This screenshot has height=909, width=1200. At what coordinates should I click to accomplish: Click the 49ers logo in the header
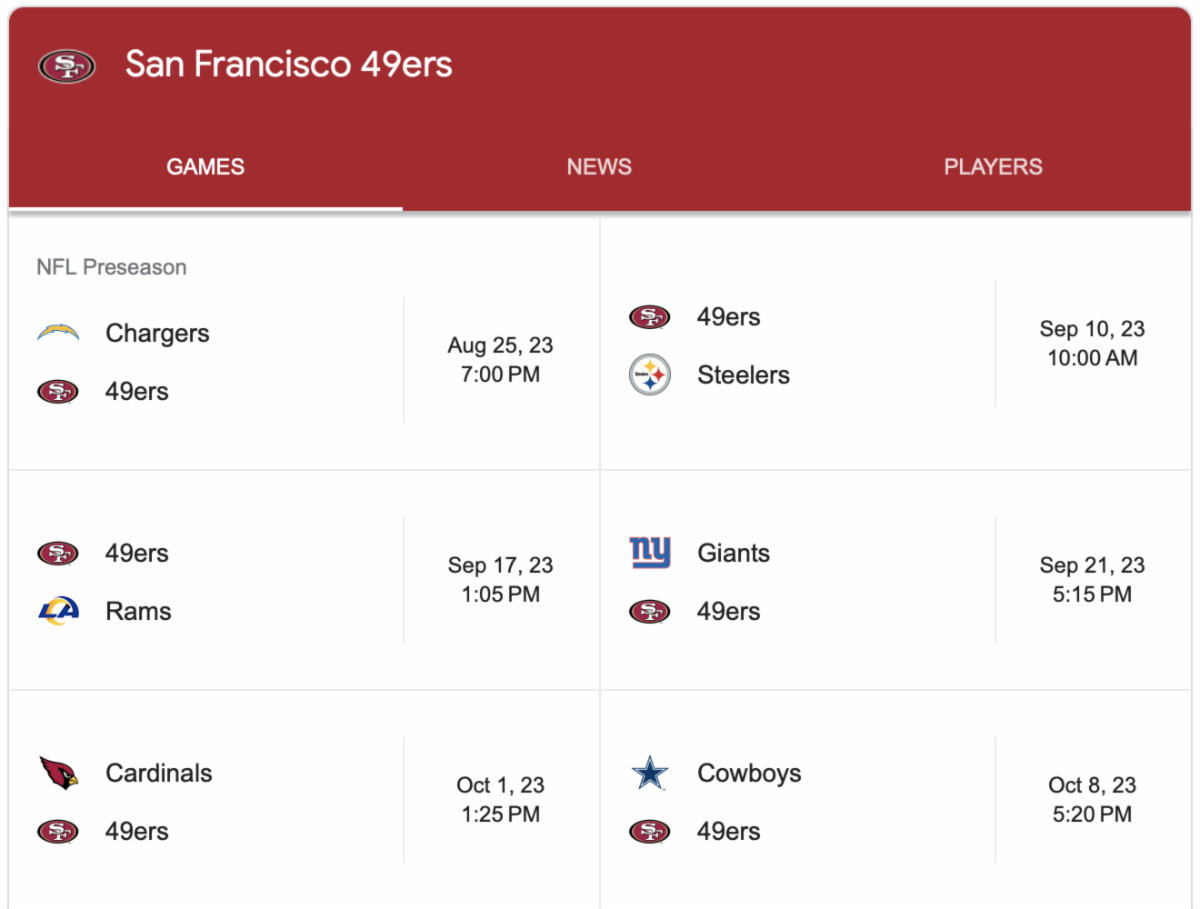[x=67, y=66]
